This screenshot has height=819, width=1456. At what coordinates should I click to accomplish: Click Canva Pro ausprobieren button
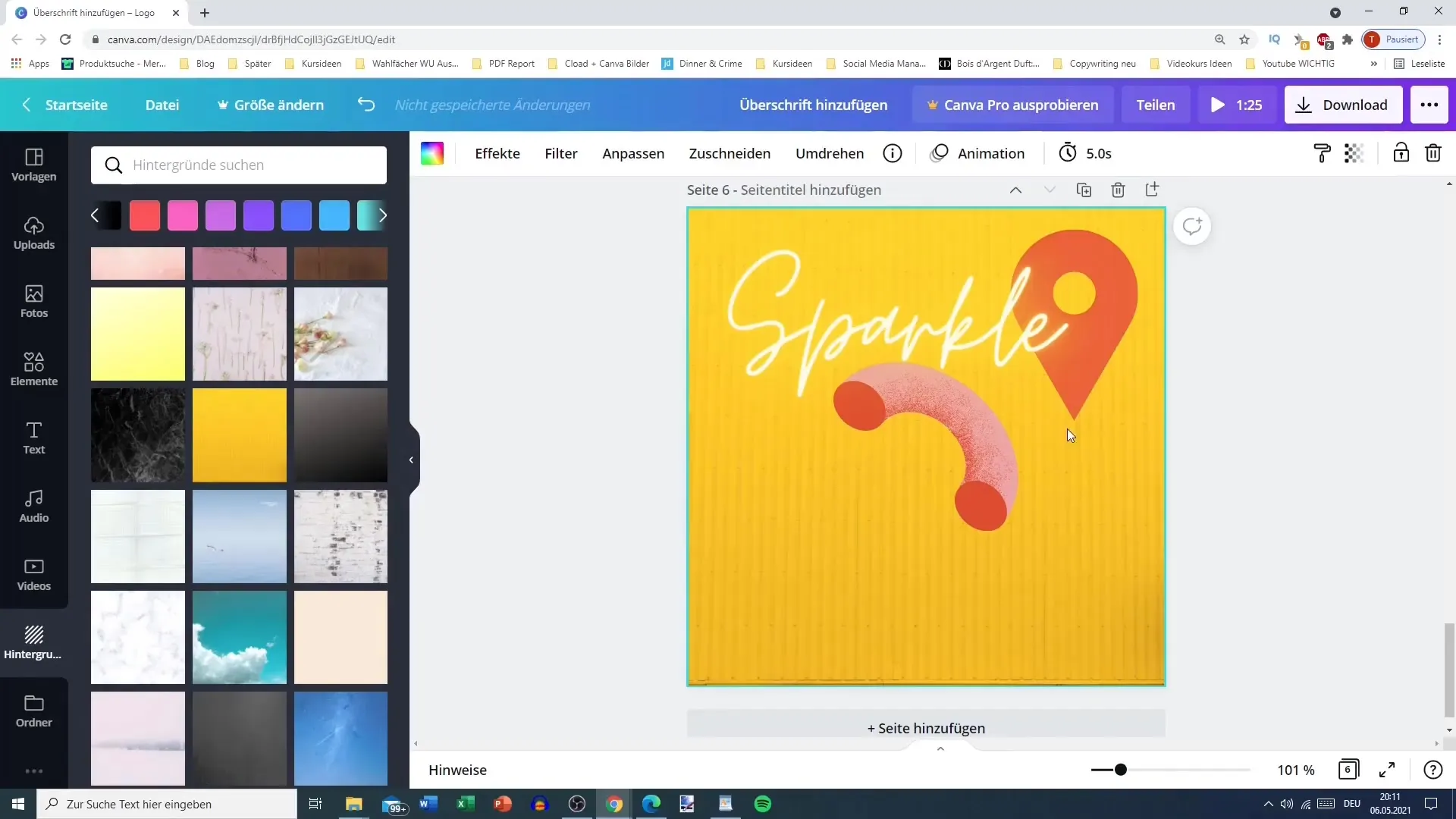tap(1013, 104)
